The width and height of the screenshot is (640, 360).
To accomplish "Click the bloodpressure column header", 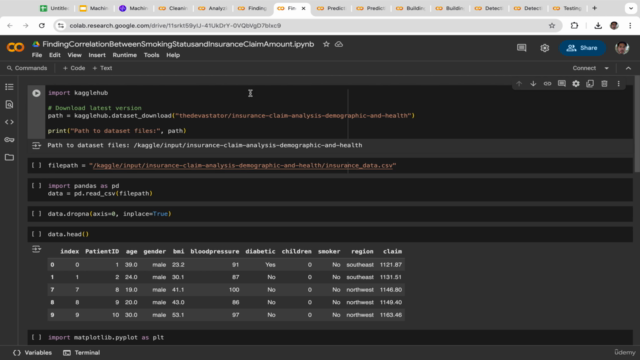I will [215, 251].
